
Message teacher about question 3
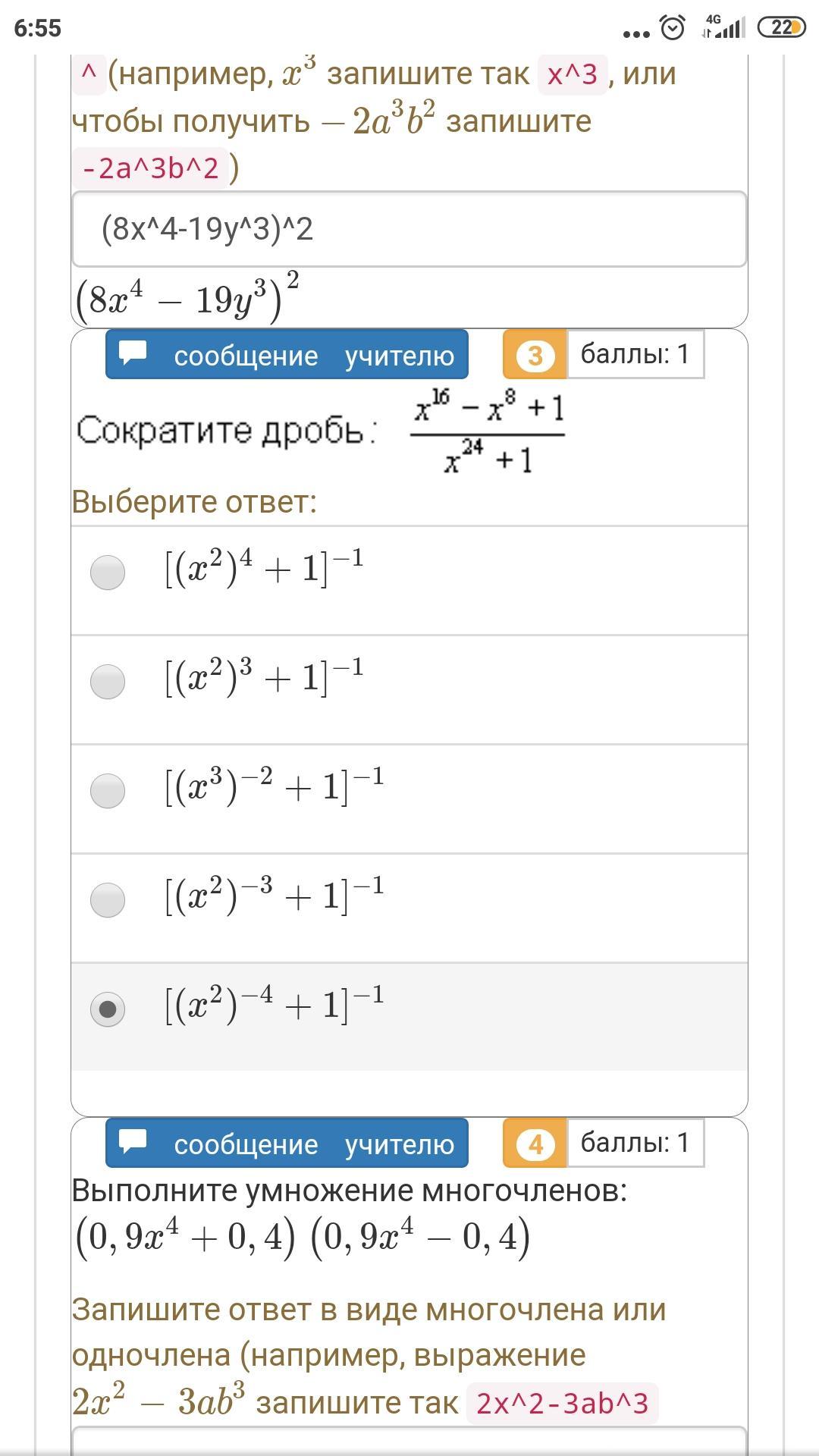coord(313,355)
